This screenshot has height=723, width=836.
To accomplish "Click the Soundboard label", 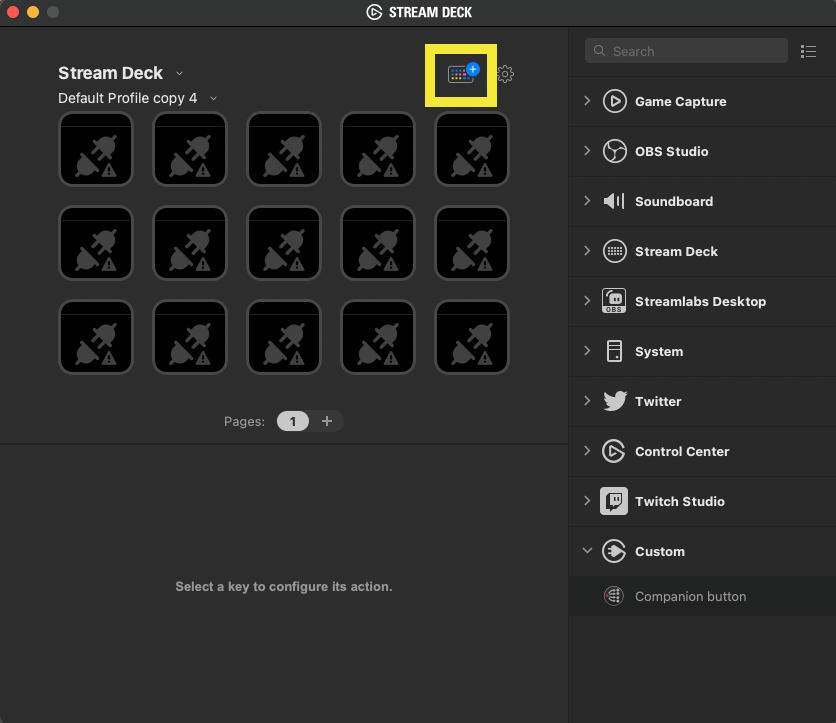I will pyautogui.click(x=673, y=202).
